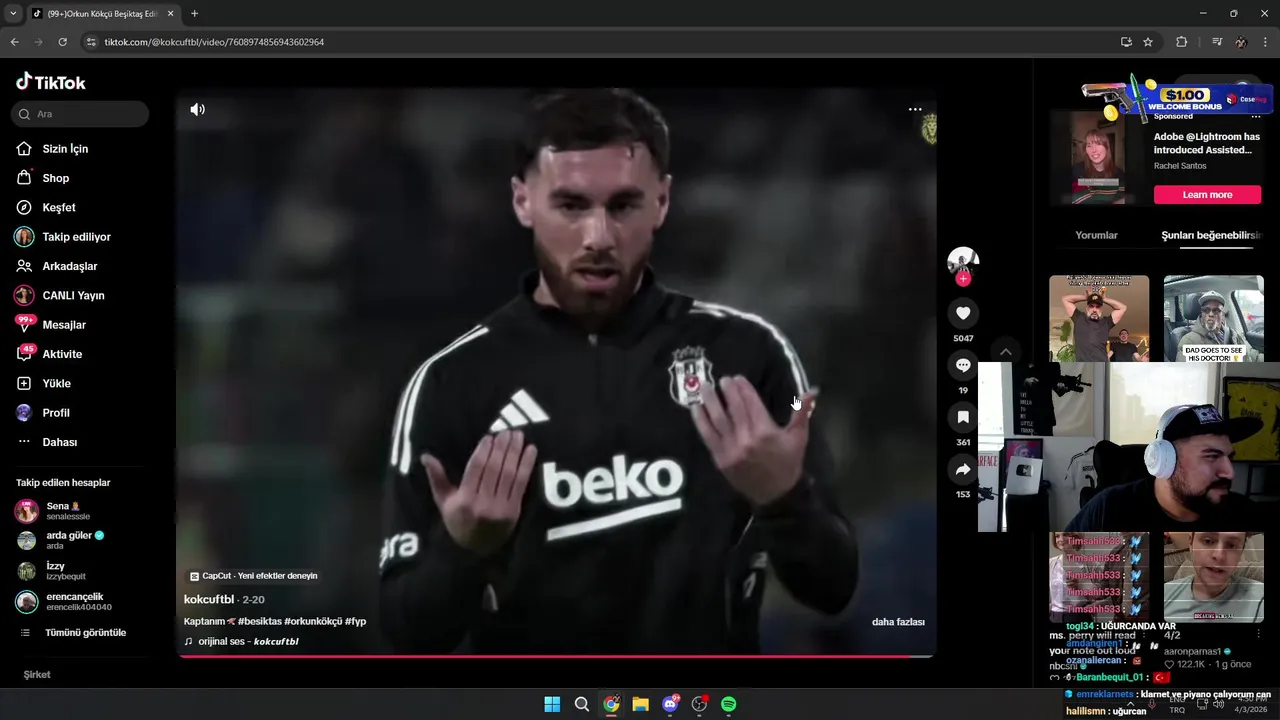Open DAD GOES TO SEE HIS DOCTOR video
The image size is (1280, 720).
pyautogui.click(x=1213, y=318)
